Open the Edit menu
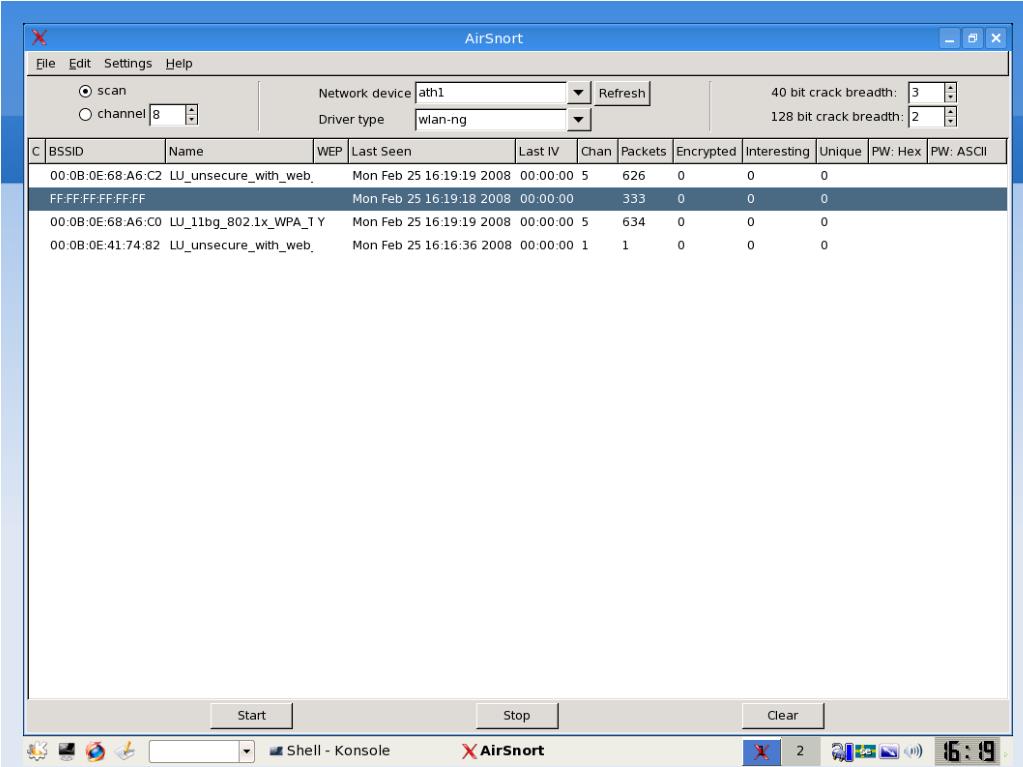This screenshot has width=1023, height=767. pos(80,63)
